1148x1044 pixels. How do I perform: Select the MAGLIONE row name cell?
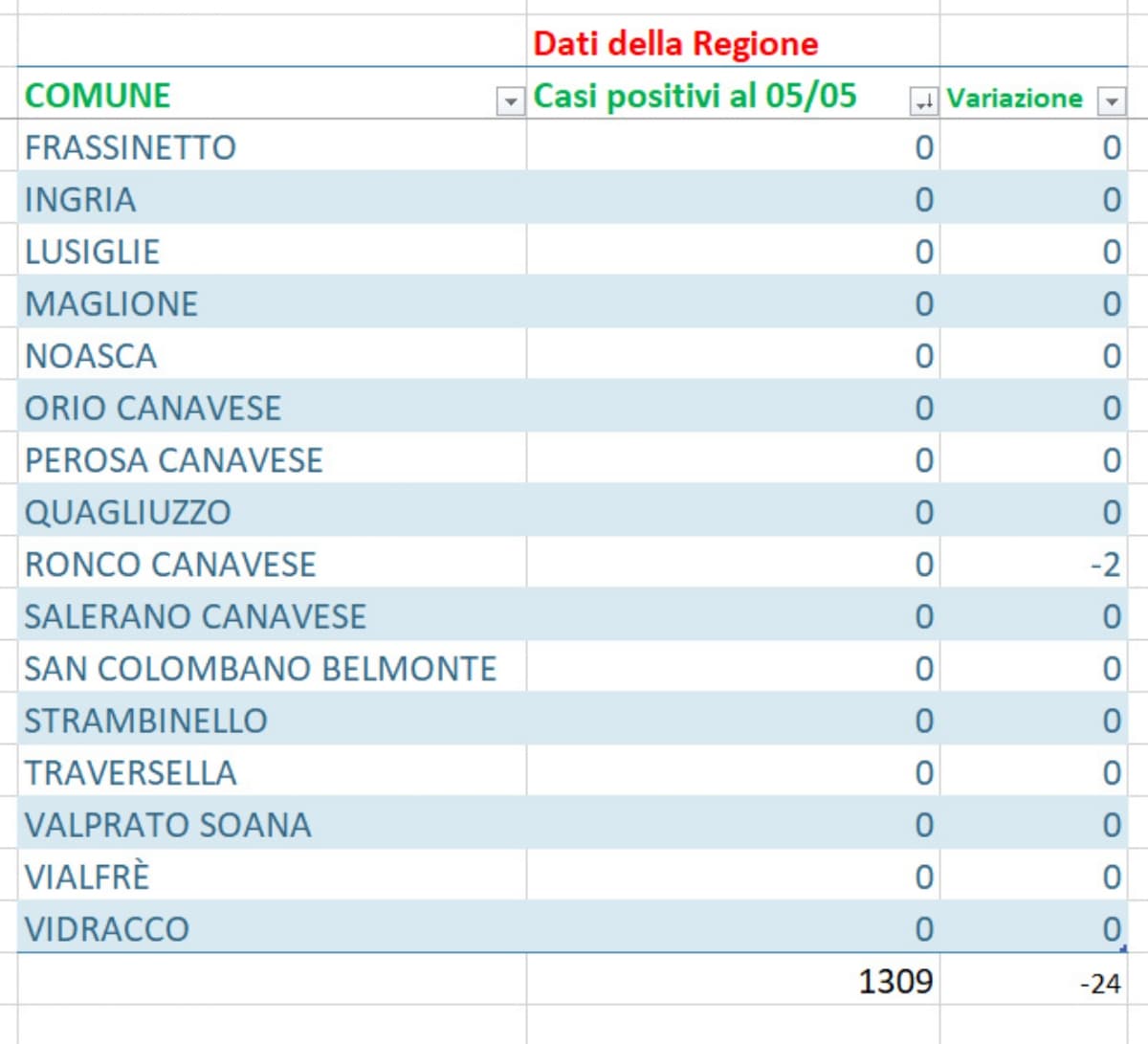111,303
